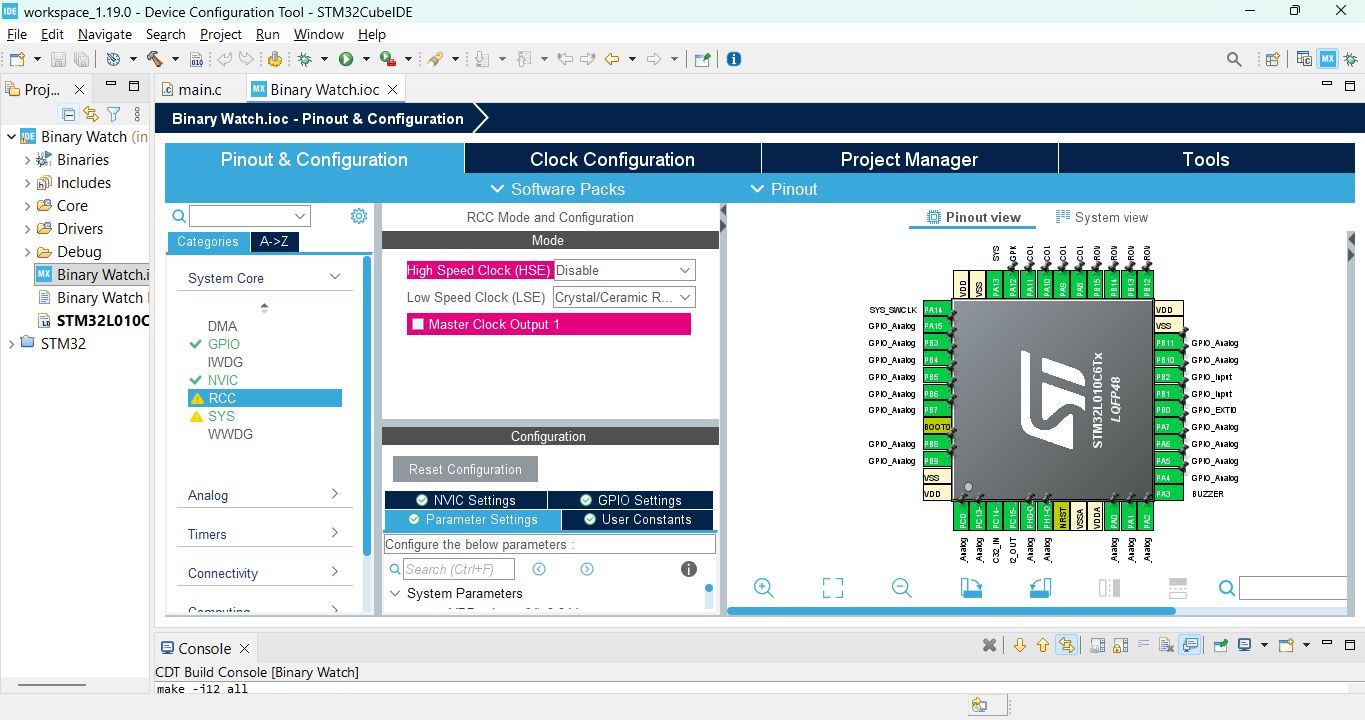Viewport: 1365px width, 720px height.
Task: Open the Software Packs dropdown
Action: pos(557,189)
